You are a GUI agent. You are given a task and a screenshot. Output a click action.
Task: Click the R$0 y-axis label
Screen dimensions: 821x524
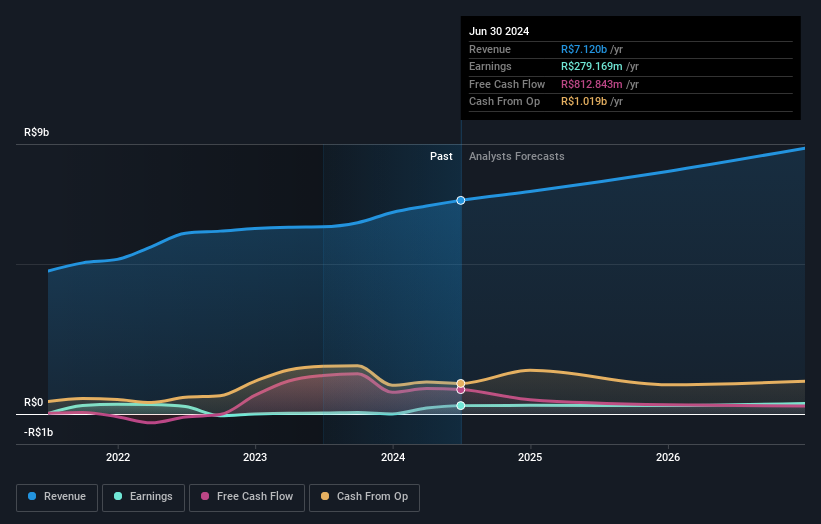[x=34, y=403]
